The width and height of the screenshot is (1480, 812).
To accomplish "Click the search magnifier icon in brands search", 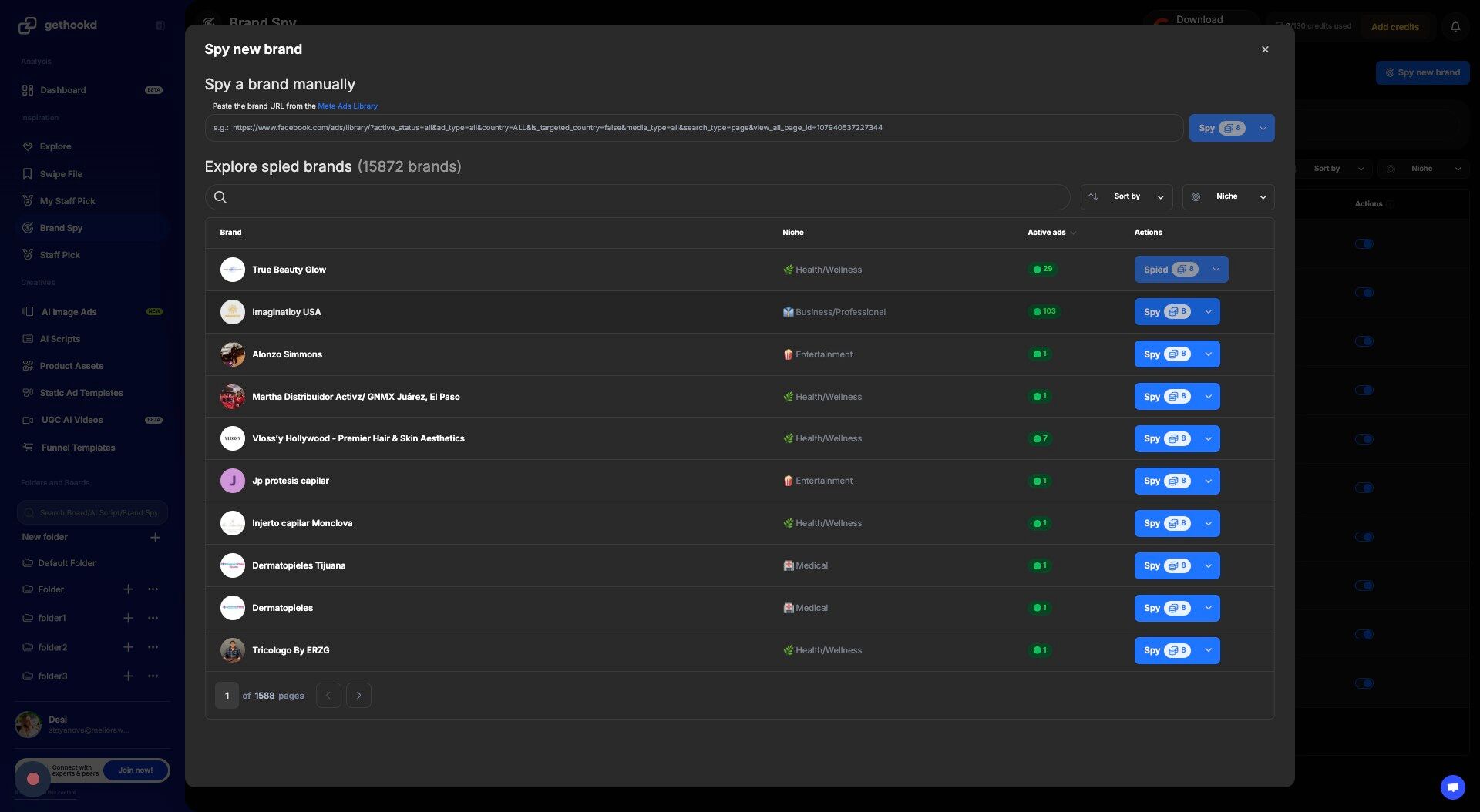I will (x=220, y=197).
